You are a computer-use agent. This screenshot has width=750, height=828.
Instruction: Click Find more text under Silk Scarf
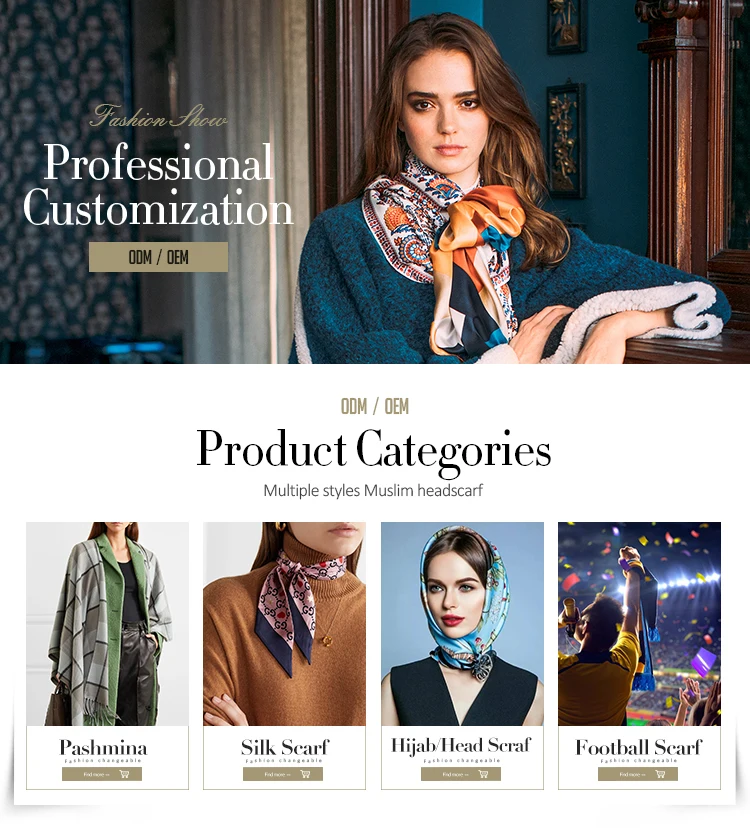pyautogui.click(x=277, y=775)
